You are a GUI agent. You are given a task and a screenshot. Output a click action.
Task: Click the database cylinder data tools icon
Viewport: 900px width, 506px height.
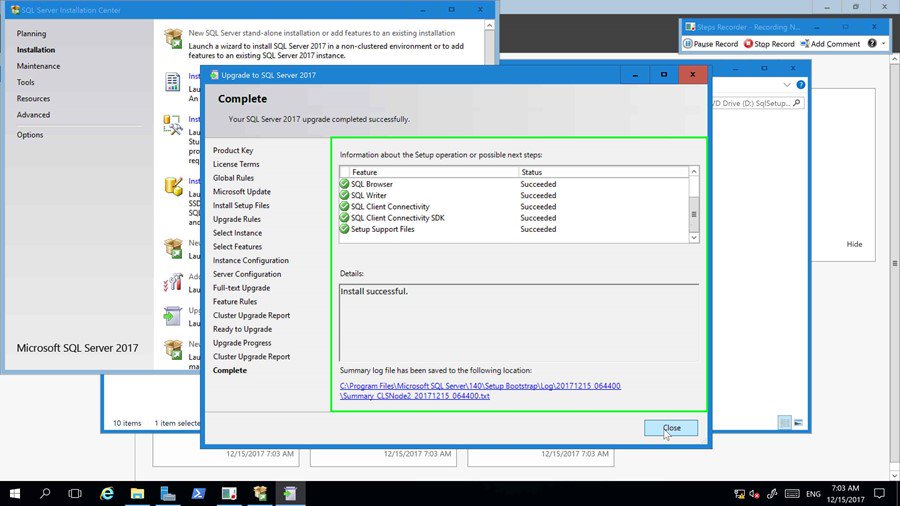(x=173, y=186)
